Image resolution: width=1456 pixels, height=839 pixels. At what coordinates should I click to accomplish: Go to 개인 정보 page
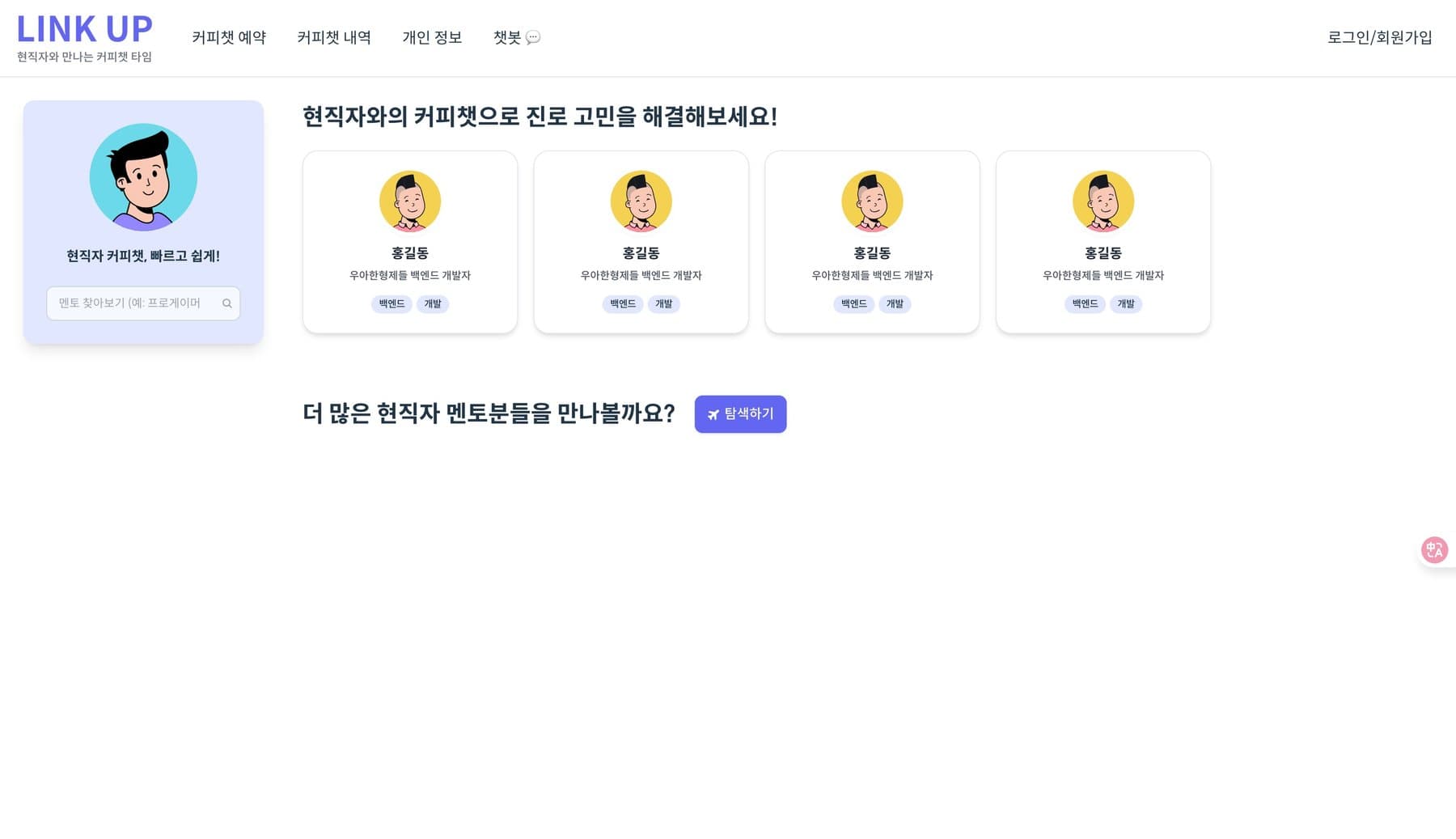click(432, 37)
